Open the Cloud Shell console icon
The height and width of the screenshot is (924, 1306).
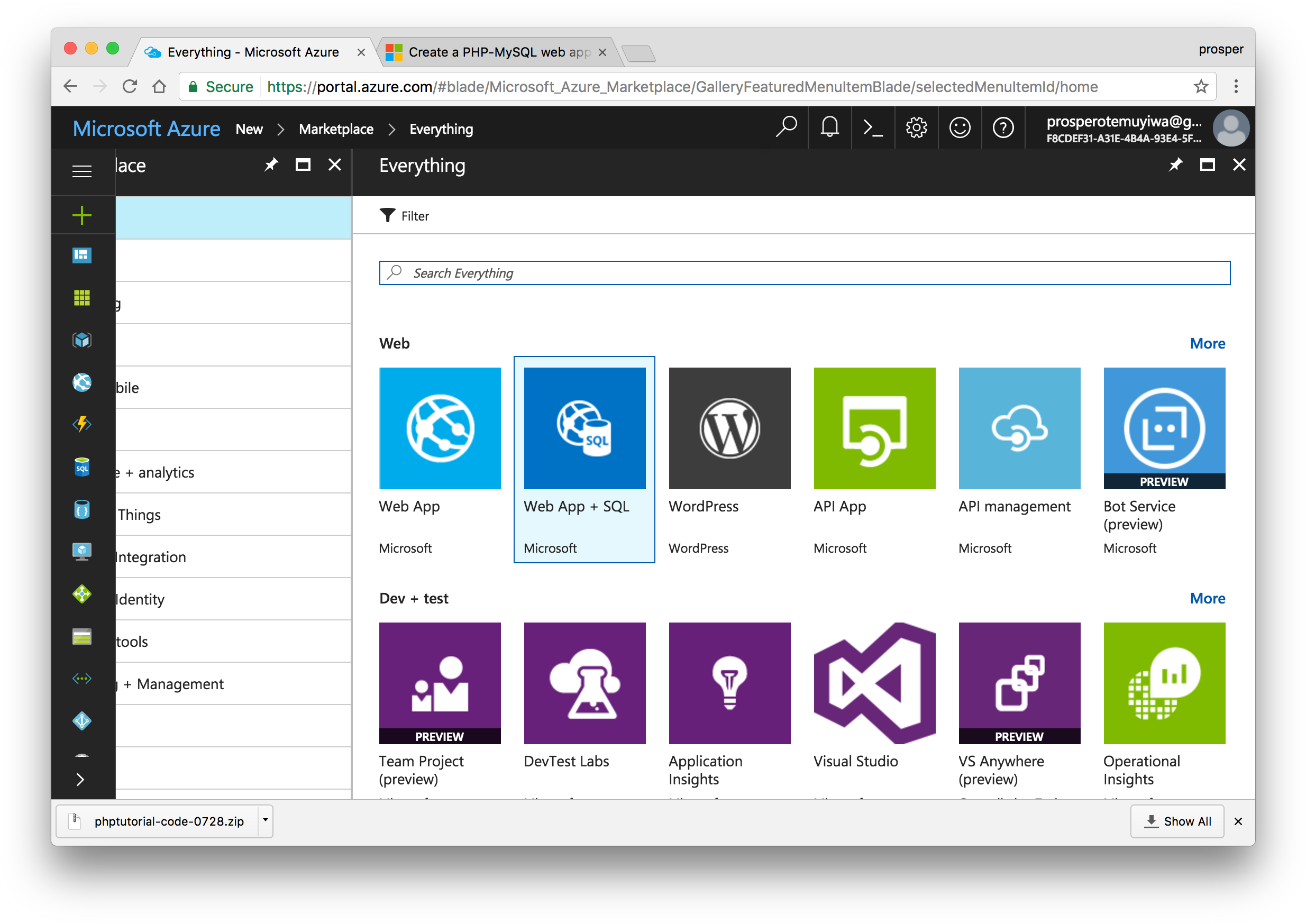[872, 127]
